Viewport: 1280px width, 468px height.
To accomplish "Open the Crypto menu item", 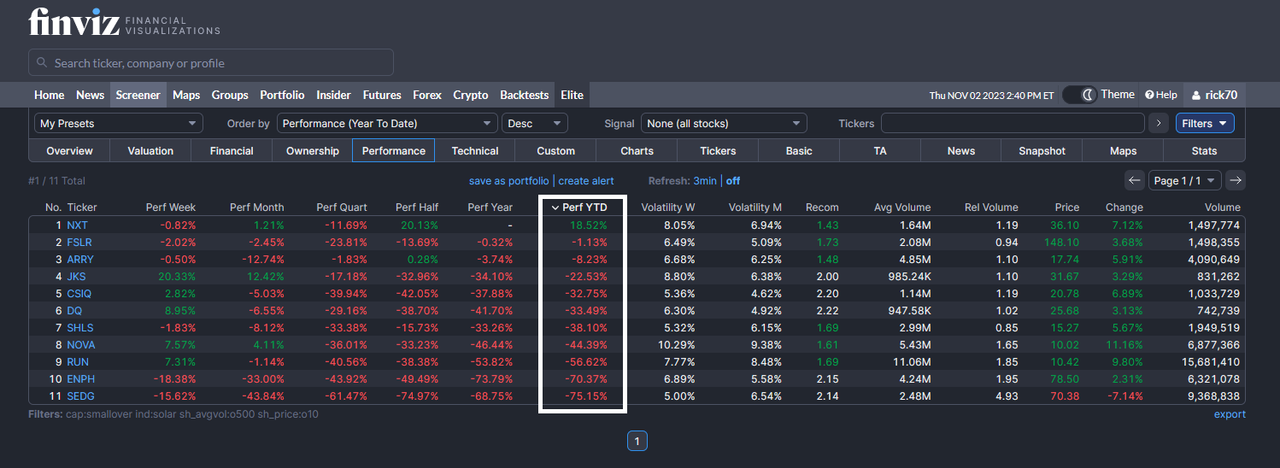I will click(x=471, y=95).
